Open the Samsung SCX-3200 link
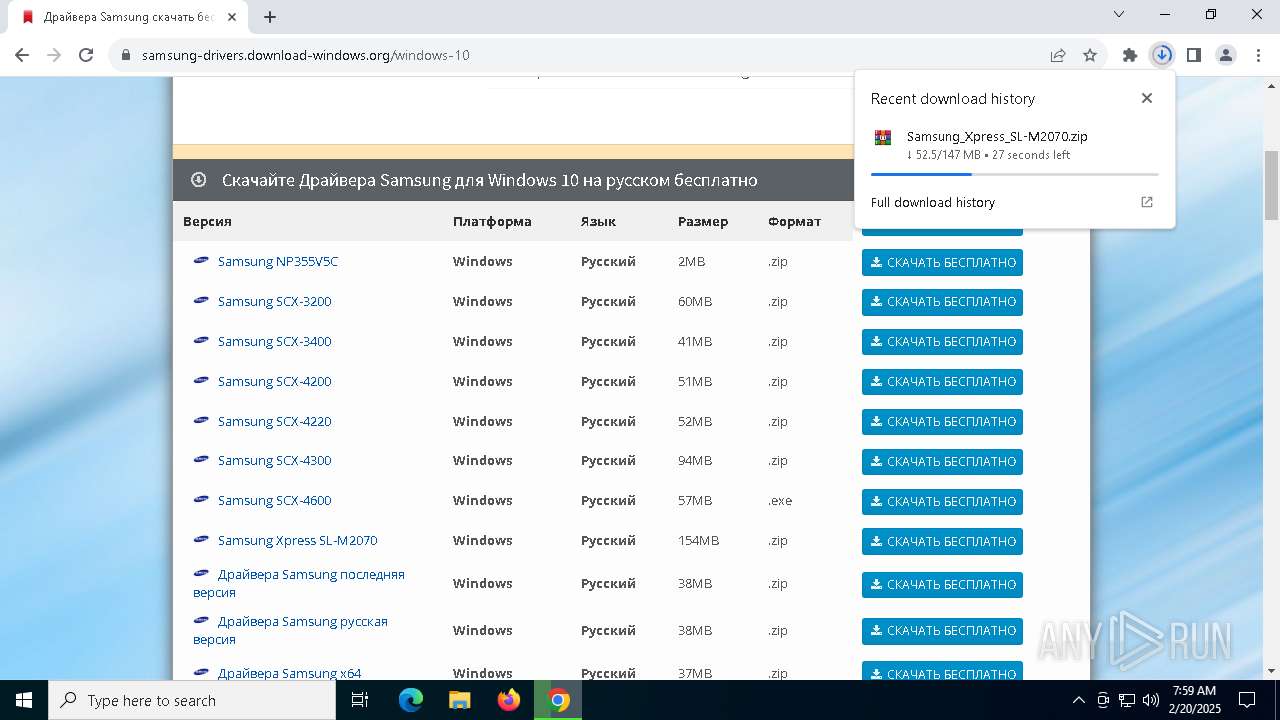 click(274, 301)
